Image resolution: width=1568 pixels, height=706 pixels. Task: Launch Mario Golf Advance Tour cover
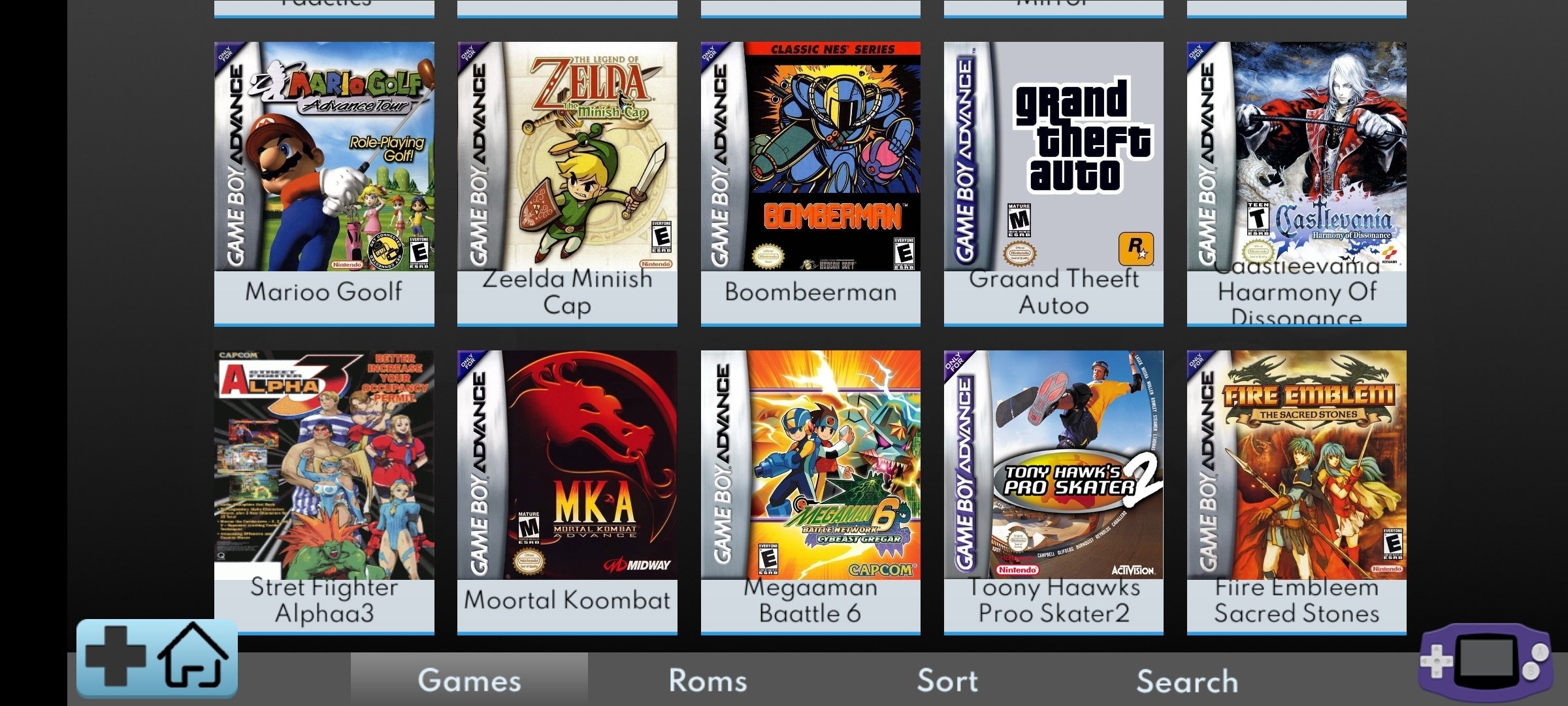pyautogui.click(x=324, y=156)
